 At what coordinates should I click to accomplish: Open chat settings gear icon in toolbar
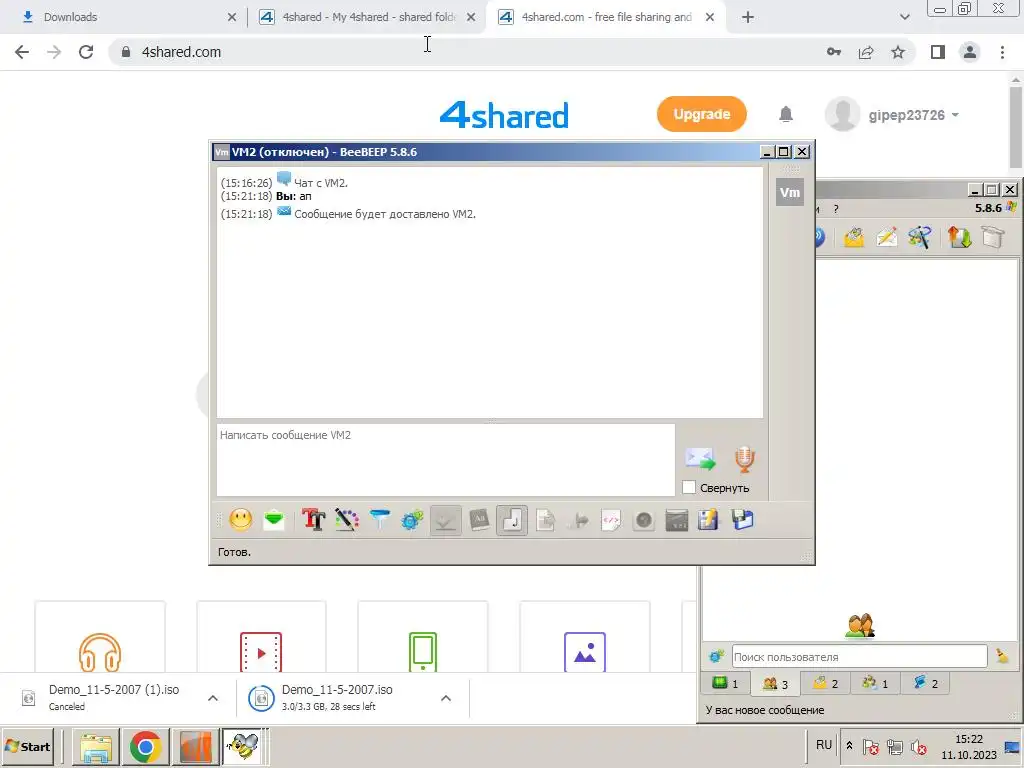412,520
